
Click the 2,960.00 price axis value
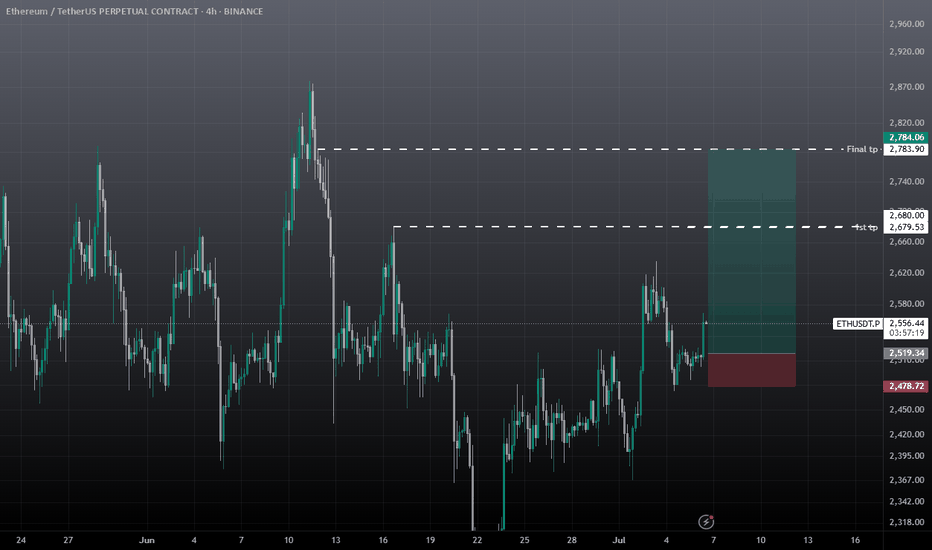pos(906,24)
